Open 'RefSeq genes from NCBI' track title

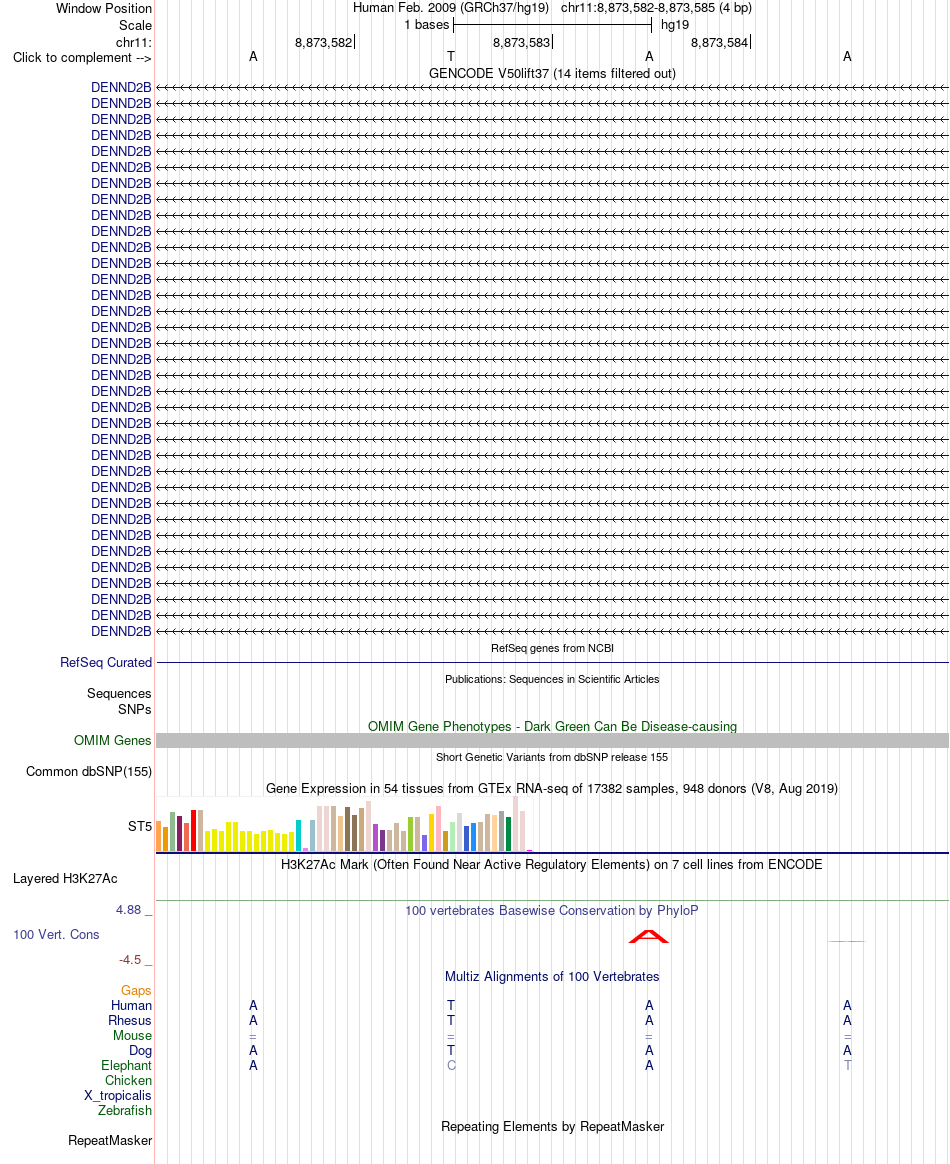pos(552,648)
